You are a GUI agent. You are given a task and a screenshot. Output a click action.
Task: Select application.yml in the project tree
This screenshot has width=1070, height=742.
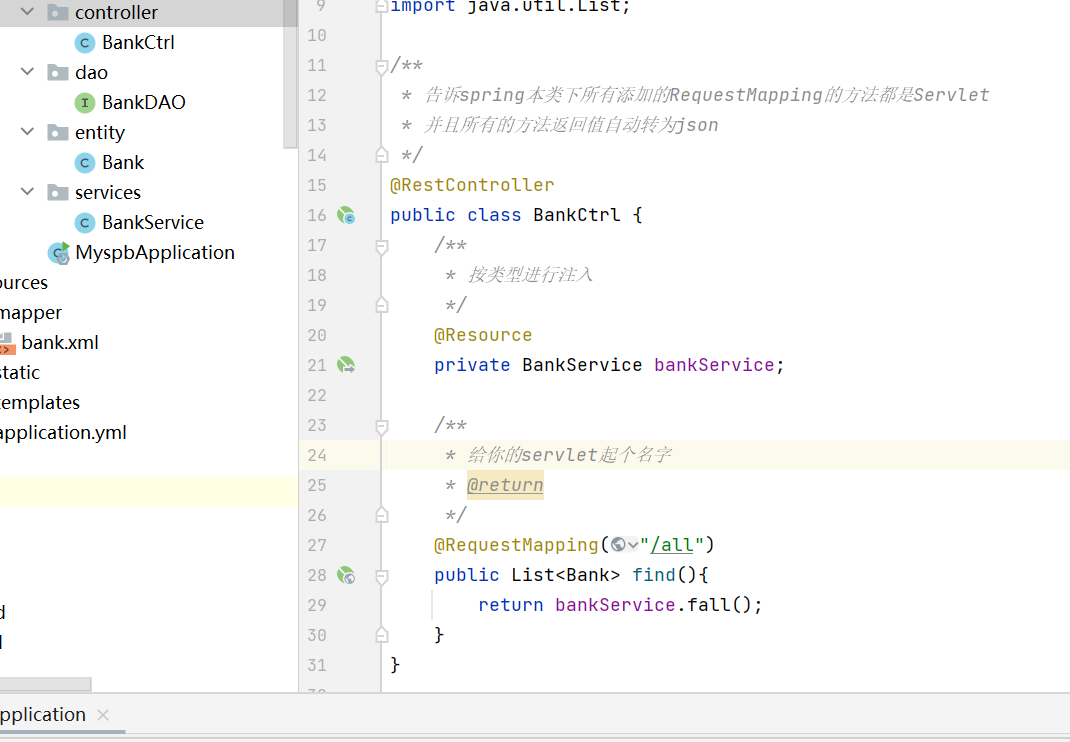(63, 433)
